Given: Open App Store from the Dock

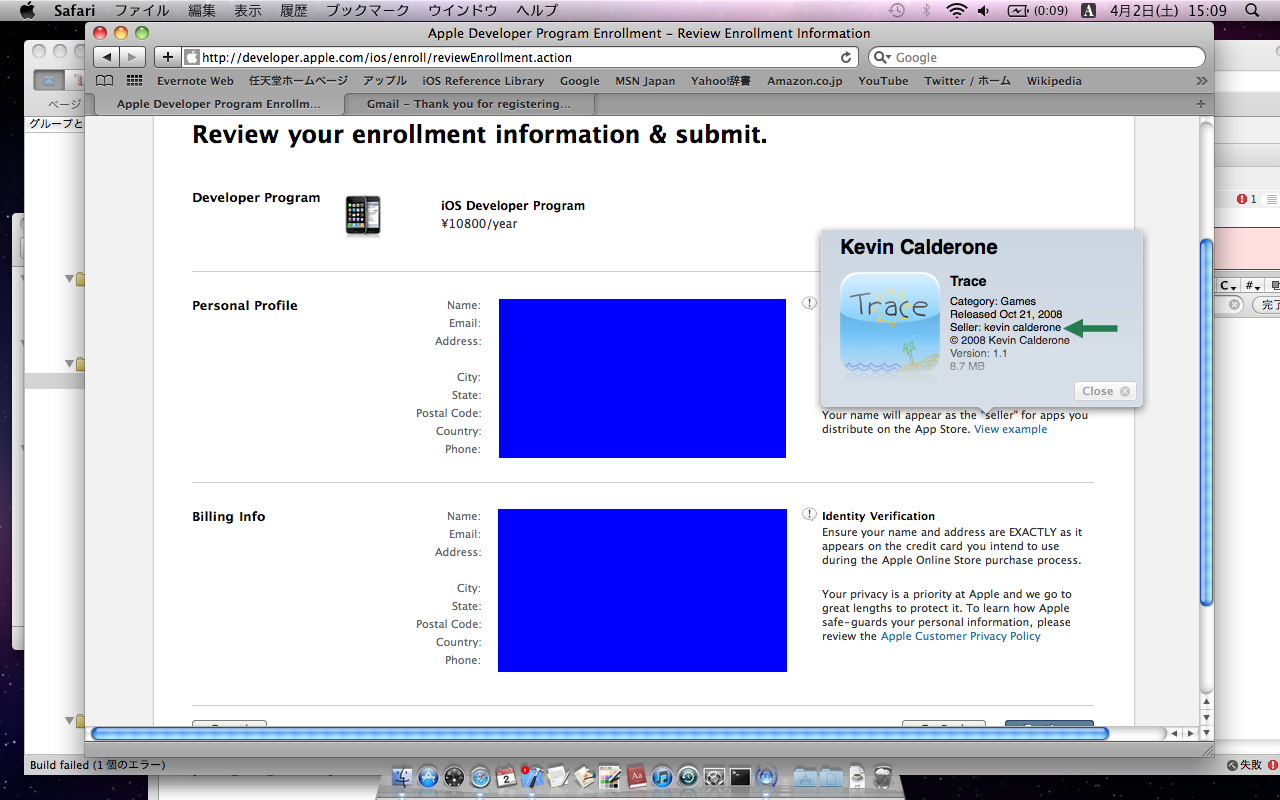Looking at the screenshot, I should 429,777.
